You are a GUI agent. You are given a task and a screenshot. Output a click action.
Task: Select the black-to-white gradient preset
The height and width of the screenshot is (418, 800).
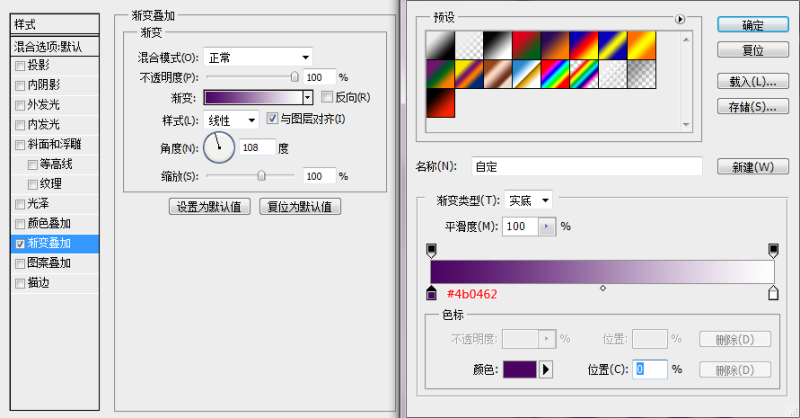[x=497, y=45]
